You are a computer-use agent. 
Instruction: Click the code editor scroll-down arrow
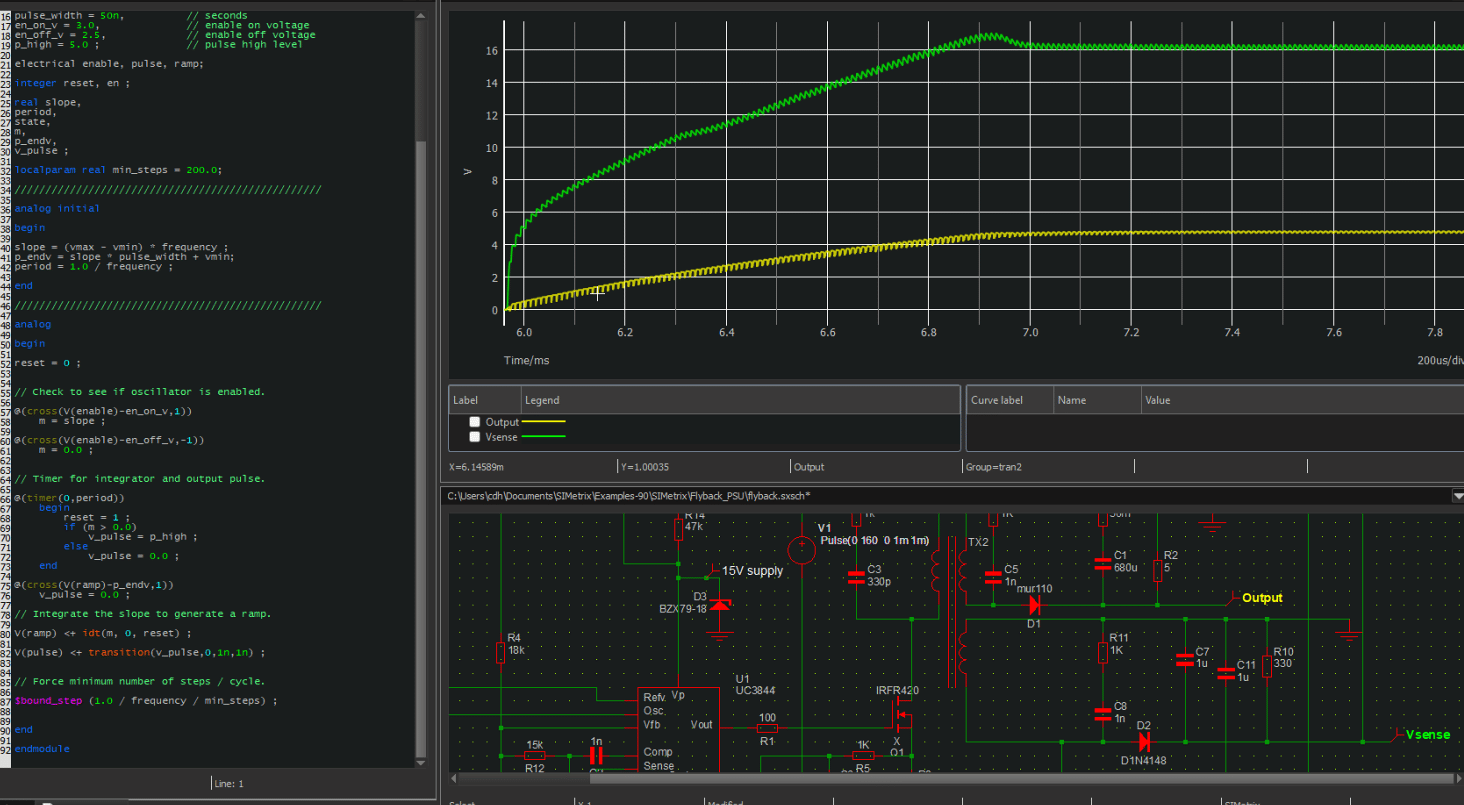[x=421, y=764]
